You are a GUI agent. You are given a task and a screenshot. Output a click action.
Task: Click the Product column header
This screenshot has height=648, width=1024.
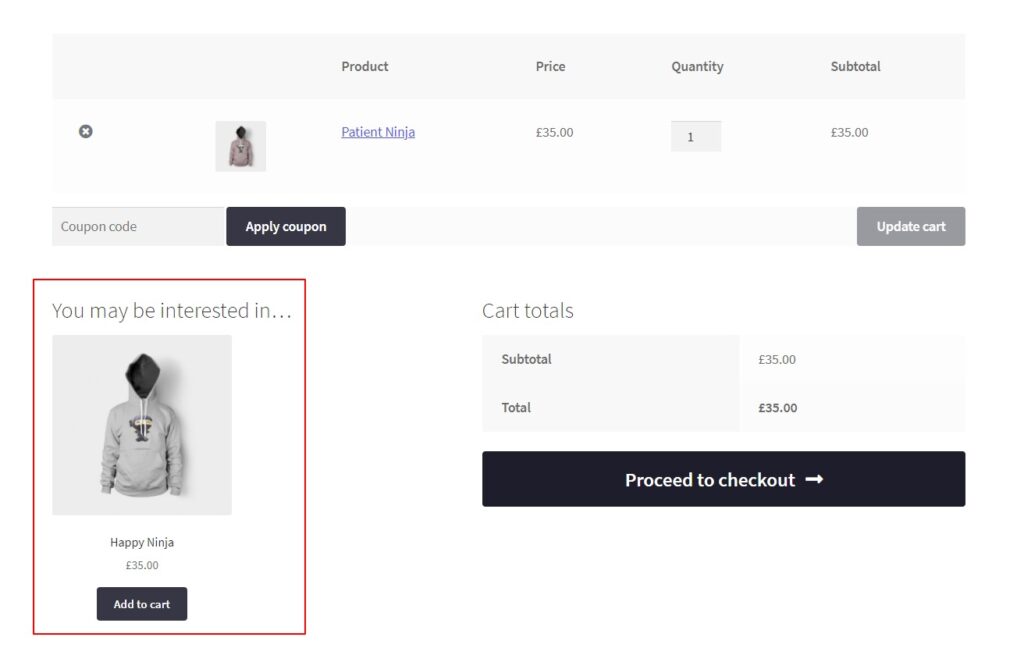tap(365, 66)
